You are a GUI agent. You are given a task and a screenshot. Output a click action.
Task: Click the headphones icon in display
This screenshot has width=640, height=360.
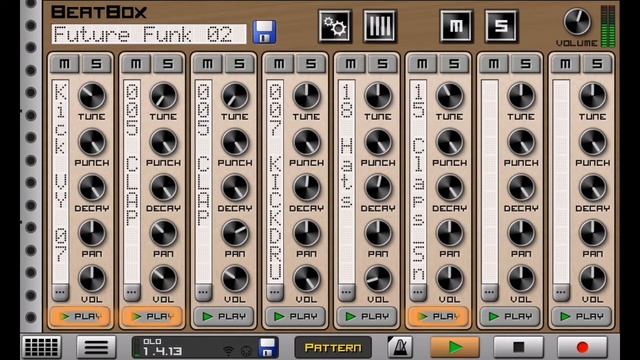click(x=247, y=351)
